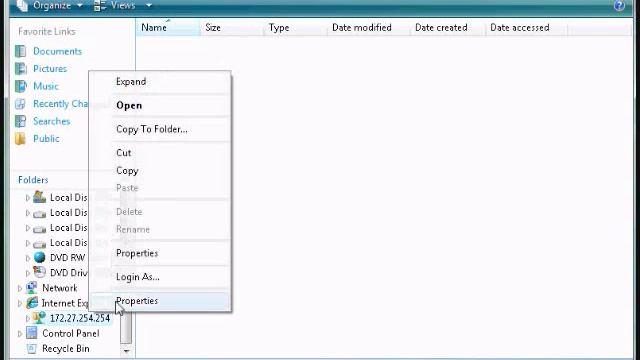Choose Cut in the context menu
Image resolution: width=640 pixels, height=360 pixels.
pos(160,153)
